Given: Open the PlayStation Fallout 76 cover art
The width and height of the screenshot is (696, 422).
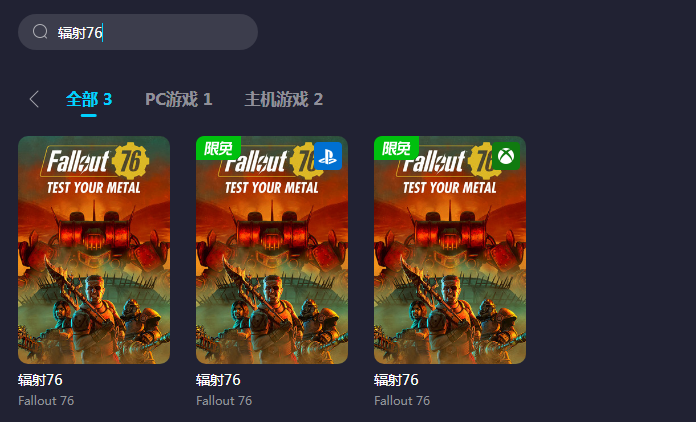Looking at the screenshot, I should 272,250.
